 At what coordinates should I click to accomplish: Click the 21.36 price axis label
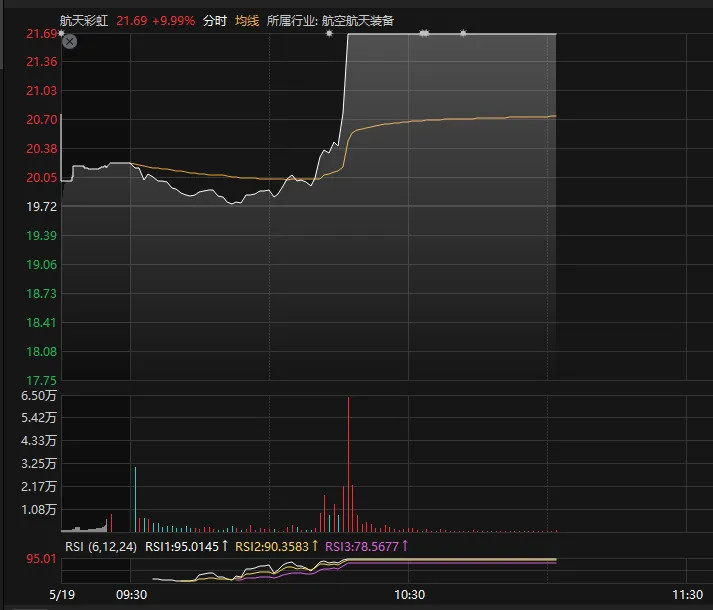click(x=42, y=62)
